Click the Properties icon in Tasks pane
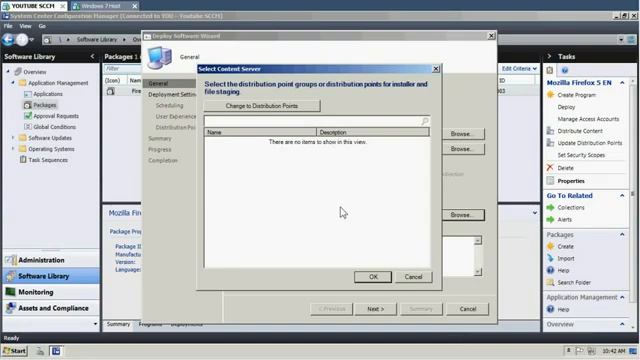This screenshot has width=640, height=360. (550, 181)
